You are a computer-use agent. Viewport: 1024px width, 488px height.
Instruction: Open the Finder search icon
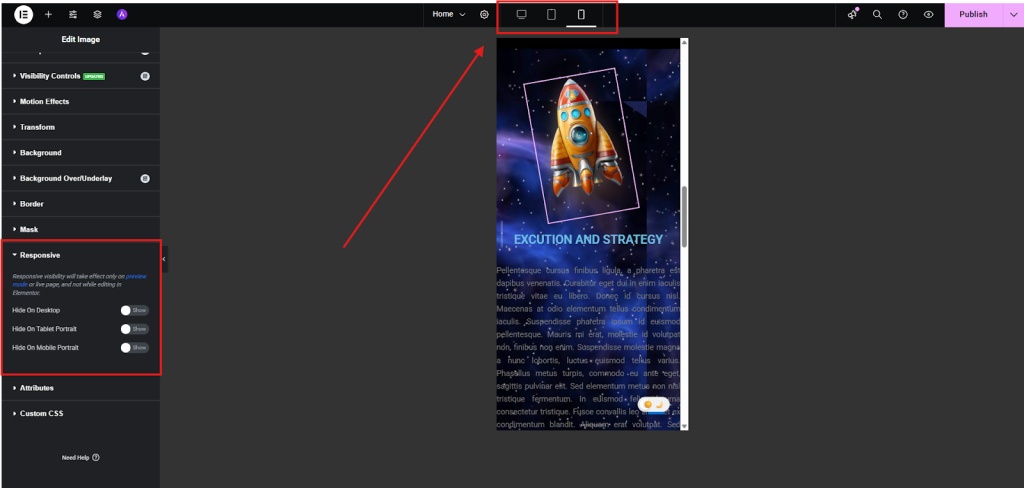tap(877, 14)
